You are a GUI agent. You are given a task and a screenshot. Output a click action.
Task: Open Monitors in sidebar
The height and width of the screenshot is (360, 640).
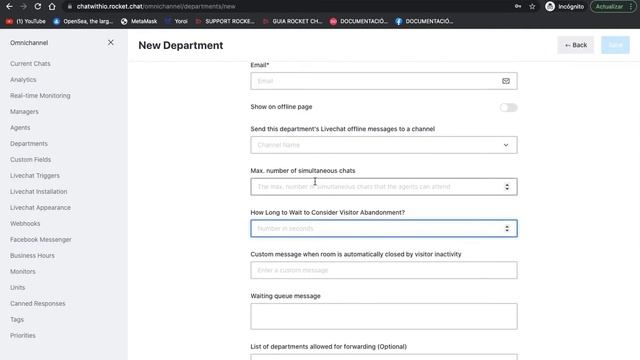pyautogui.click(x=22, y=271)
